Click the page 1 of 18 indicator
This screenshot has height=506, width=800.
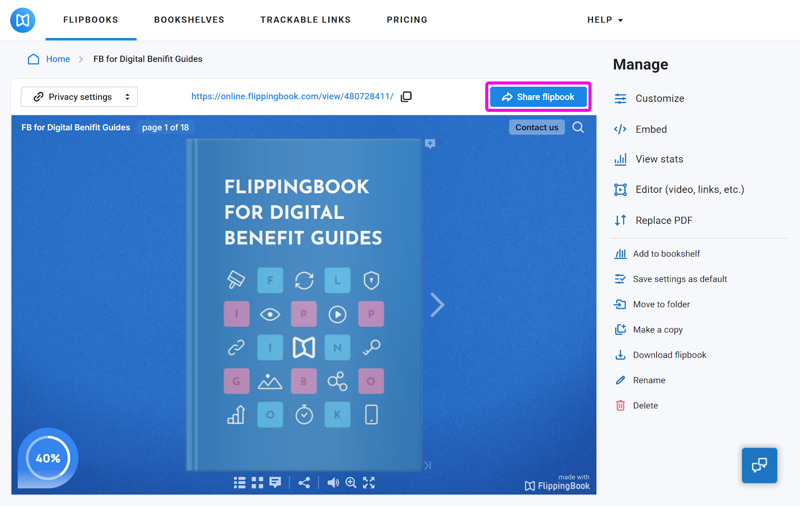point(165,128)
